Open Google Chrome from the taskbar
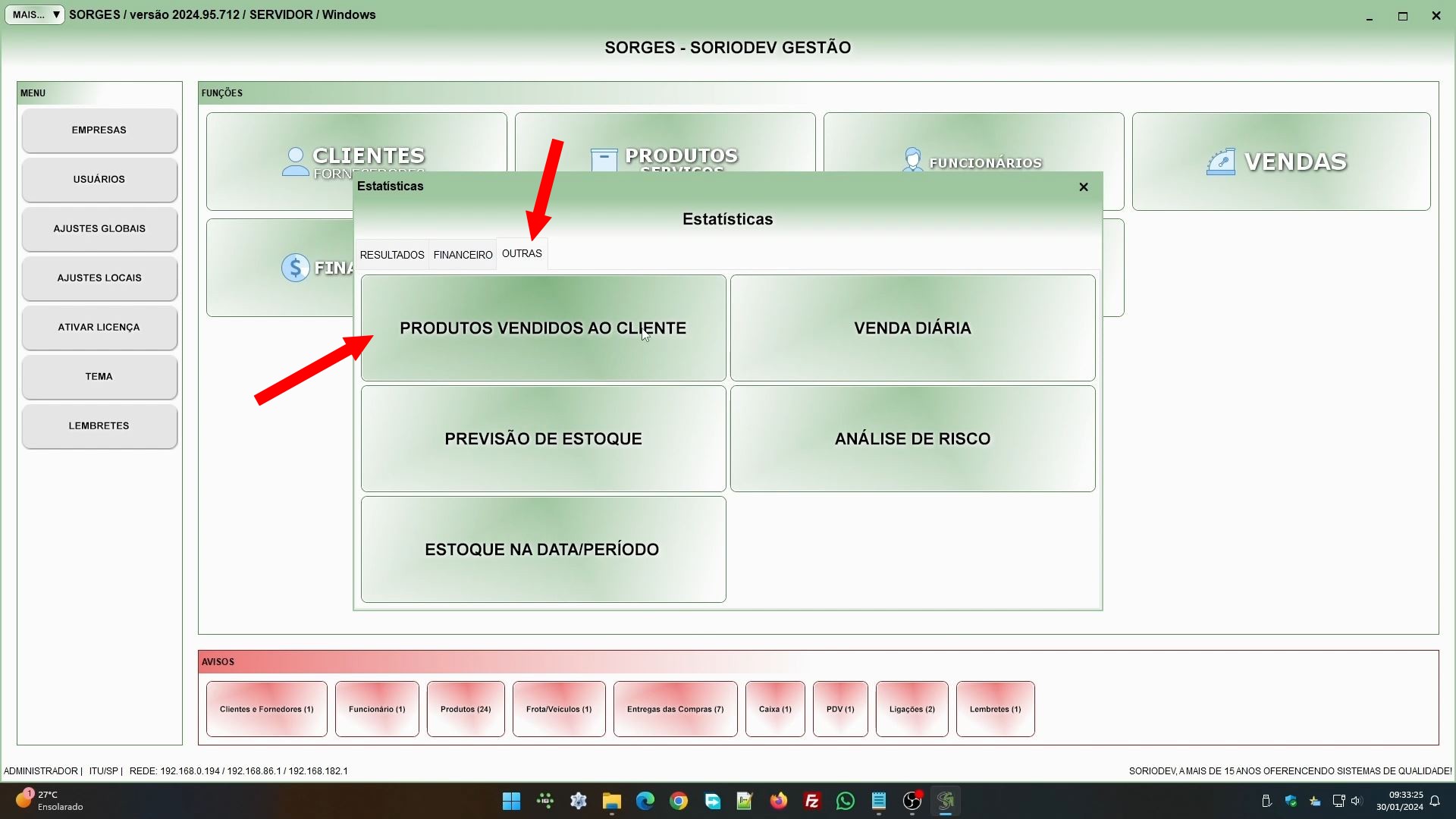Viewport: 1456px width, 819px height. point(678,801)
